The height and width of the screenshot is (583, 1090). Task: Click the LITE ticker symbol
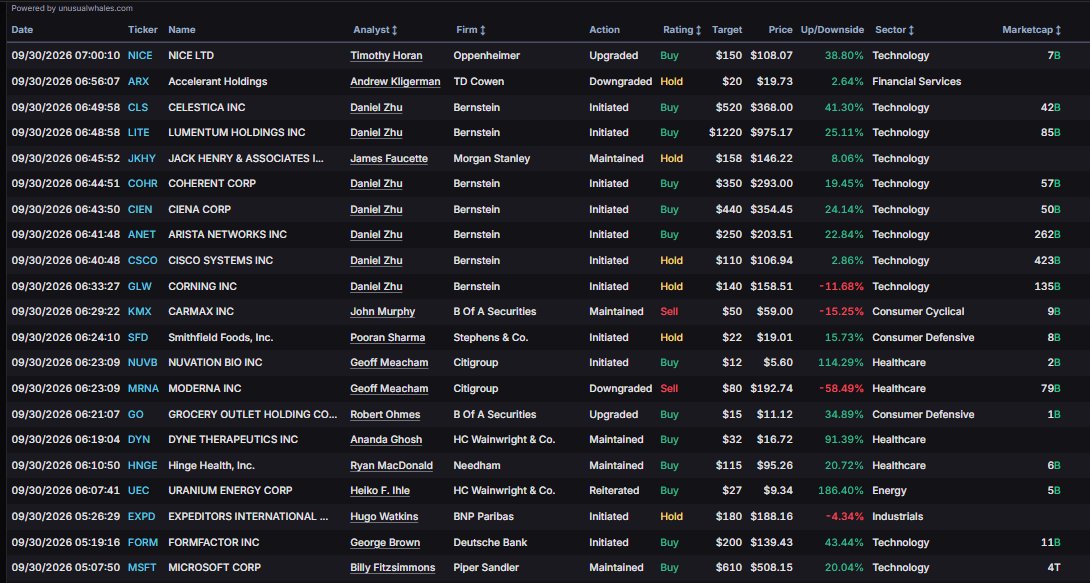tap(138, 132)
